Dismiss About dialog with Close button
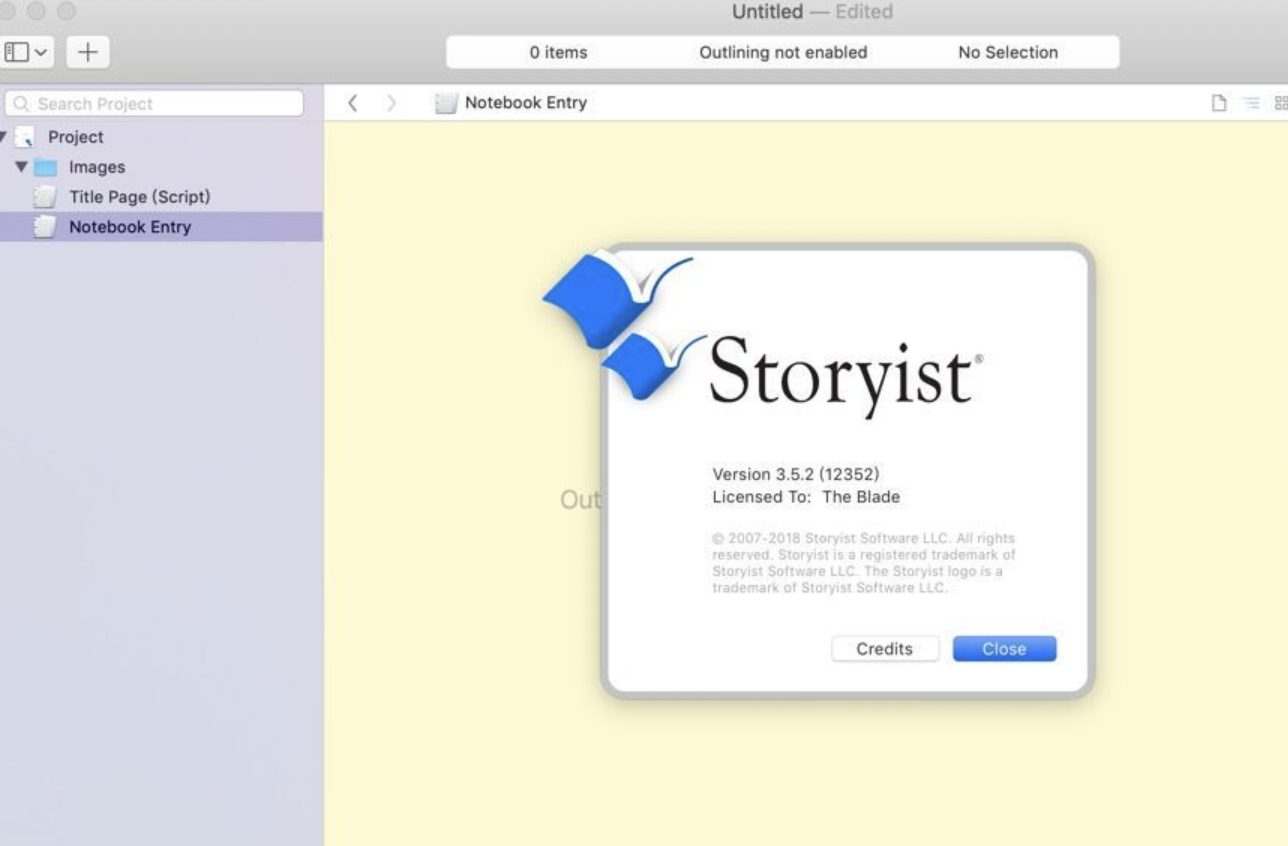 click(1004, 648)
